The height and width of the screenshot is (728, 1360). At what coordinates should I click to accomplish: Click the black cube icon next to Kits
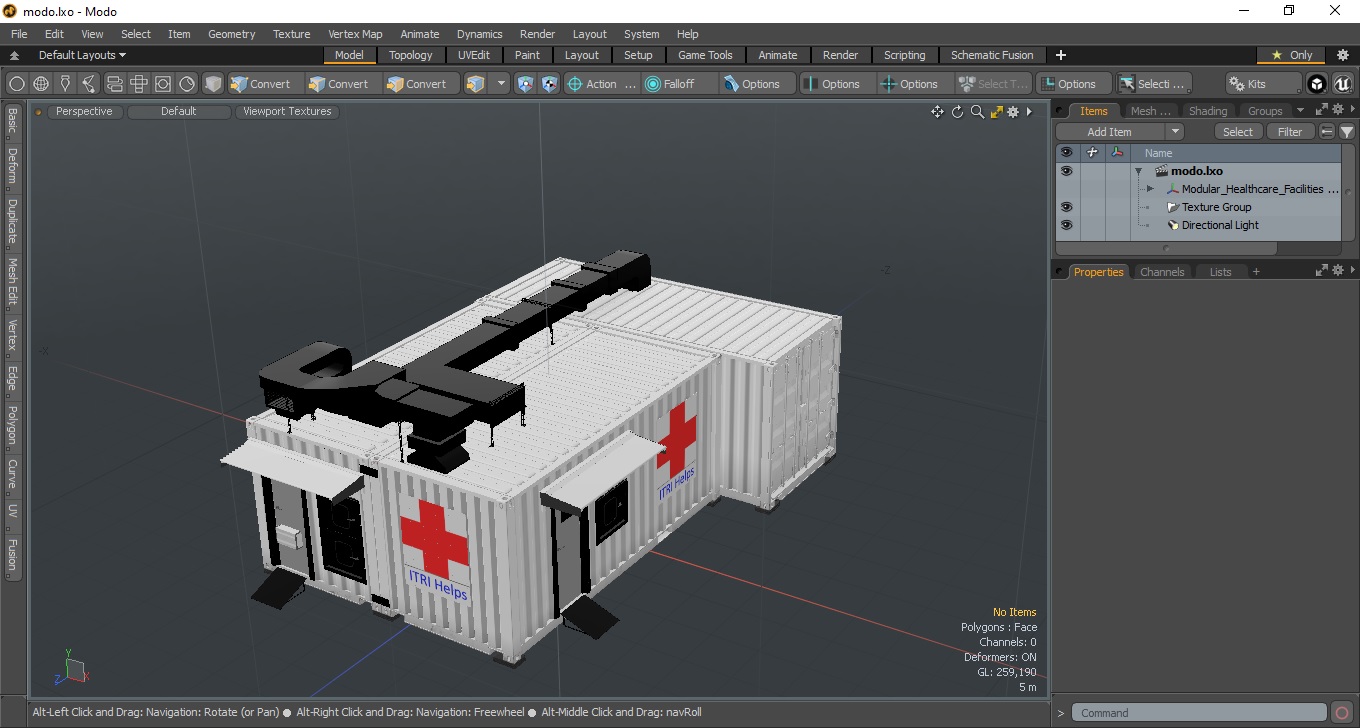tap(1317, 84)
